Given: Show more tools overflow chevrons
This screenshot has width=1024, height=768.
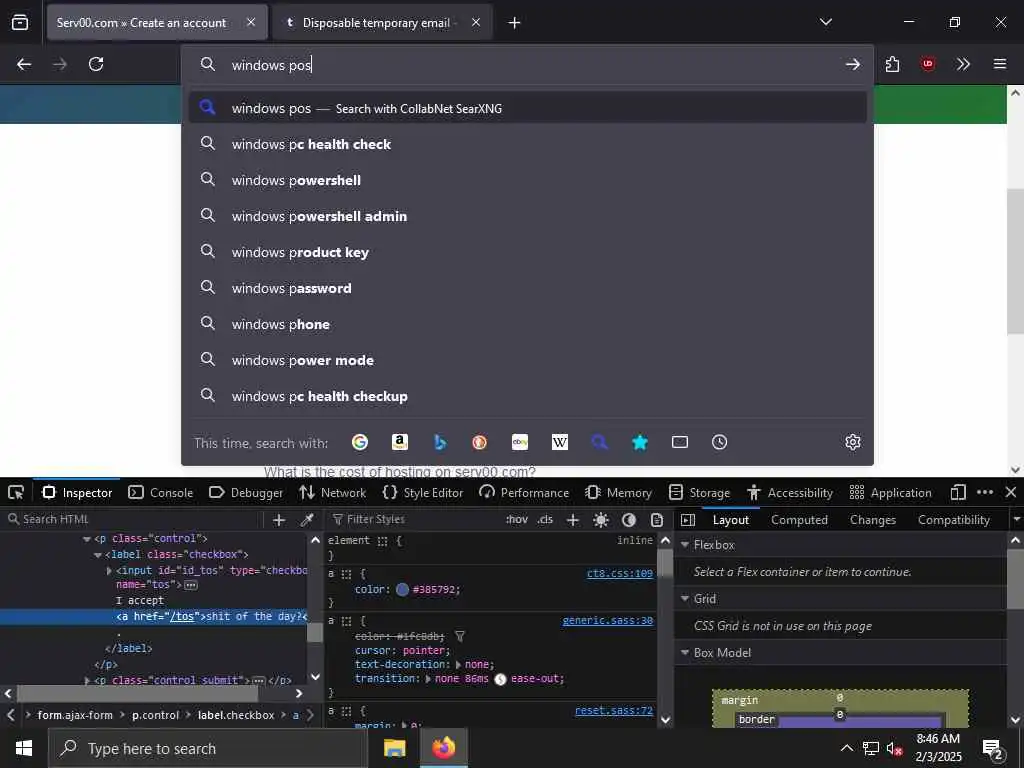Looking at the screenshot, I should click(963, 64).
